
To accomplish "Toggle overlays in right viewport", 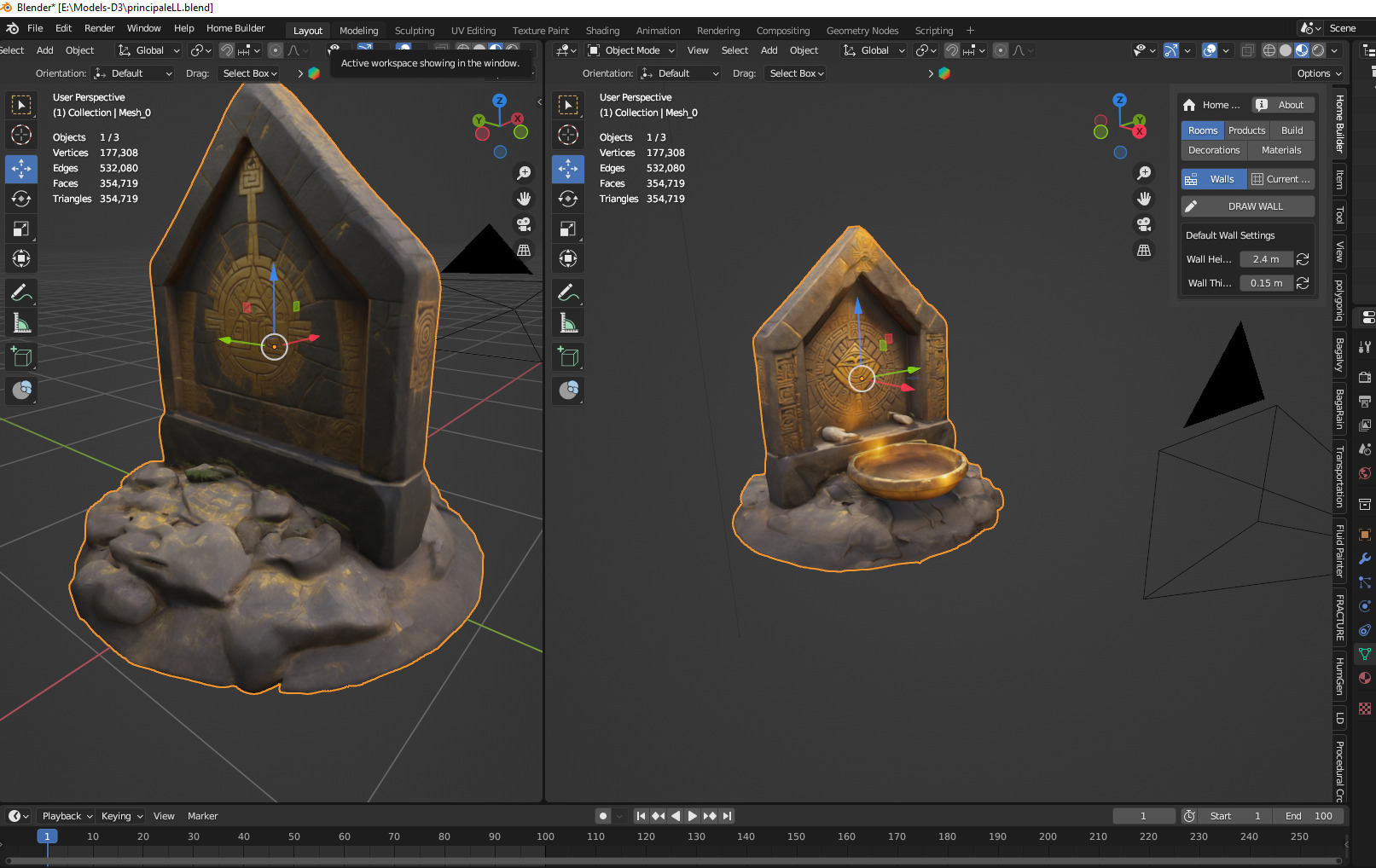I will click(x=1210, y=50).
